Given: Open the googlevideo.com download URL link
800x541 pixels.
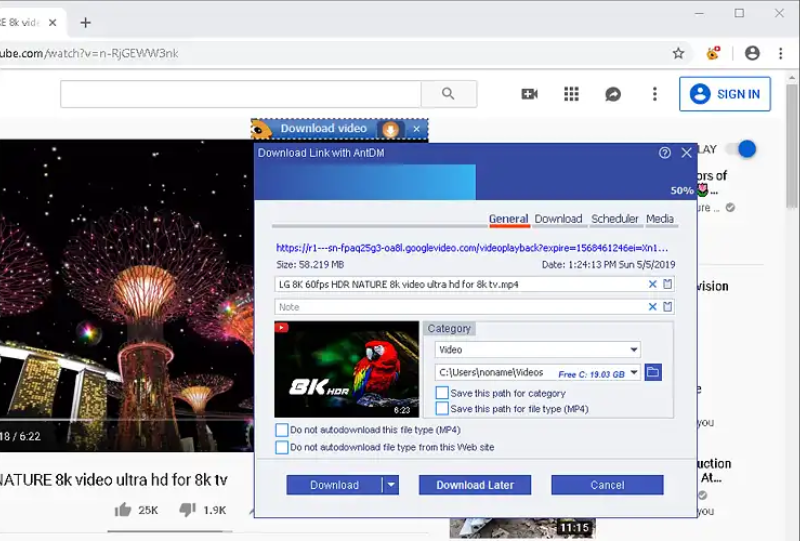Looking at the screenshot, I should [472, 248].
